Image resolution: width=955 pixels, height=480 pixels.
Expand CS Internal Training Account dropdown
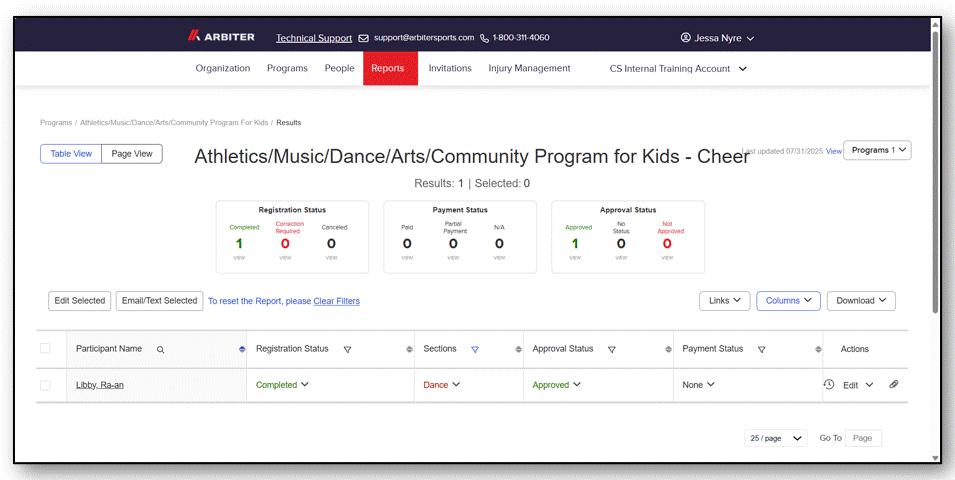pyautogui.click(x=678, y=69)
